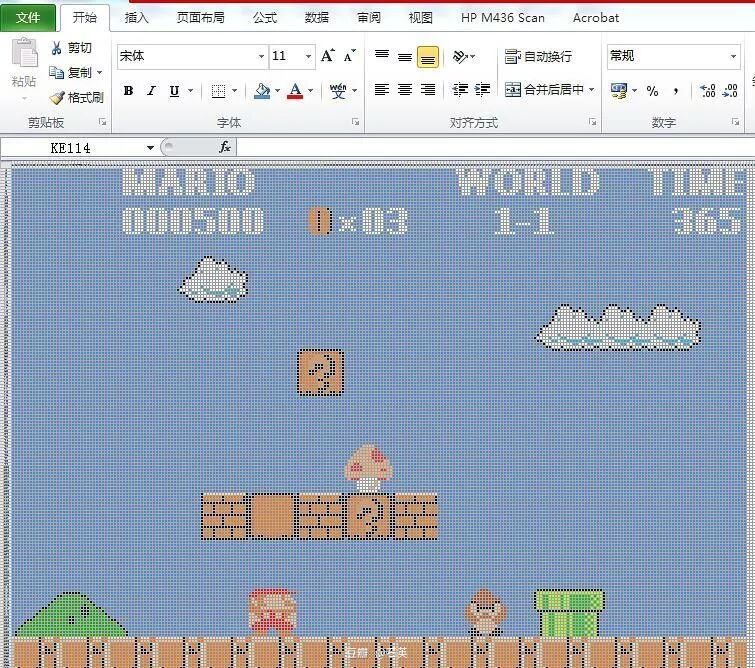Image resolution: width=755 pixels, height=668 pixels.
Task: Apply the red font color
Action: [x=295, y=91]
